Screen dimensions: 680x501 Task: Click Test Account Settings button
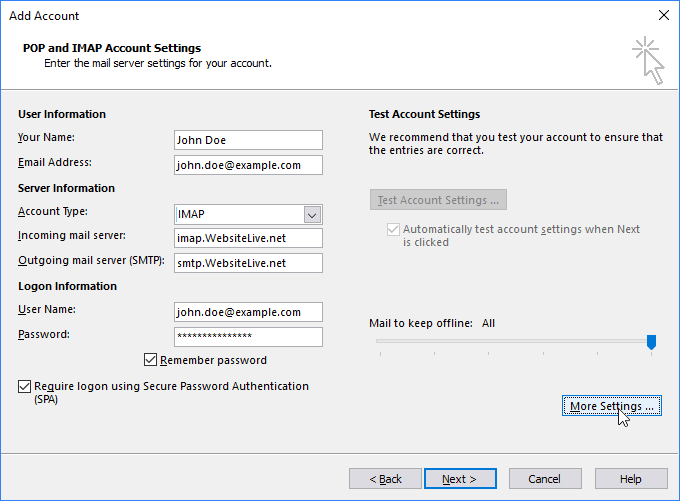[x=438, y=200]
